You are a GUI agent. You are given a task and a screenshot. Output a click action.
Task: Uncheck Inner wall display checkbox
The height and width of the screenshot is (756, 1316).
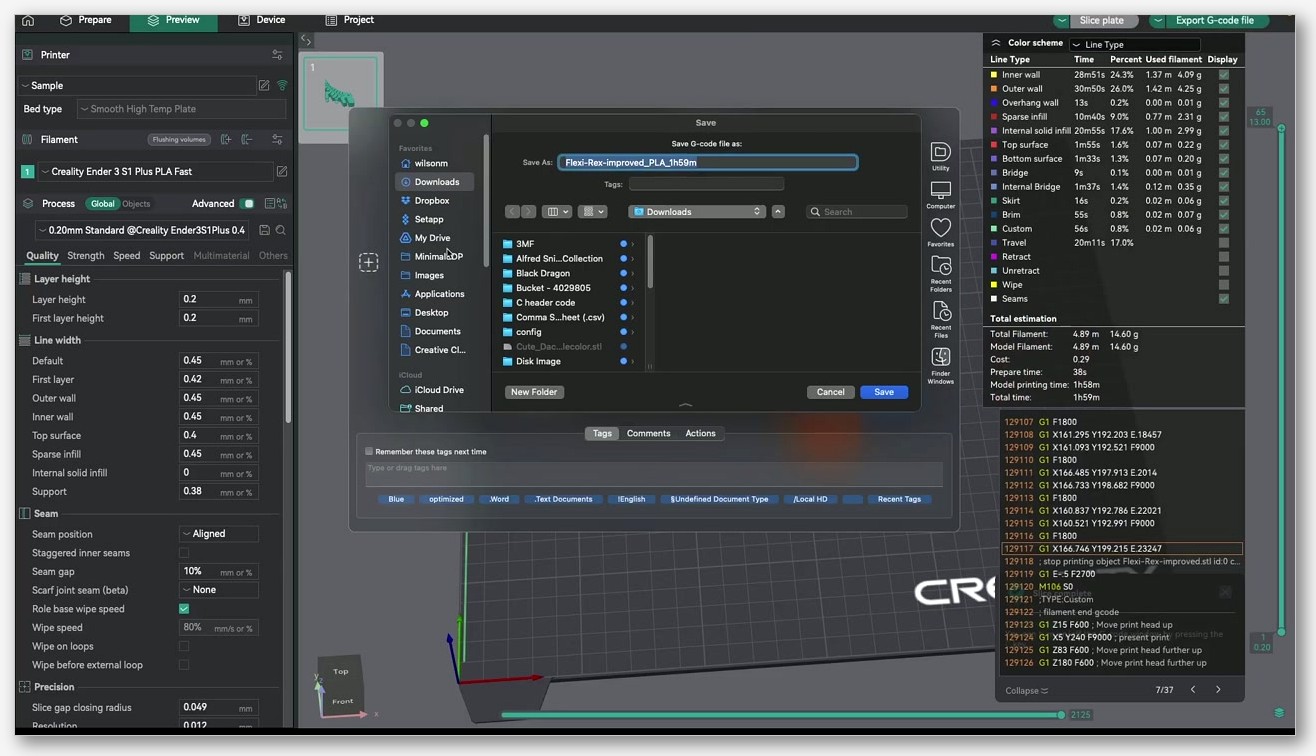1224,75
